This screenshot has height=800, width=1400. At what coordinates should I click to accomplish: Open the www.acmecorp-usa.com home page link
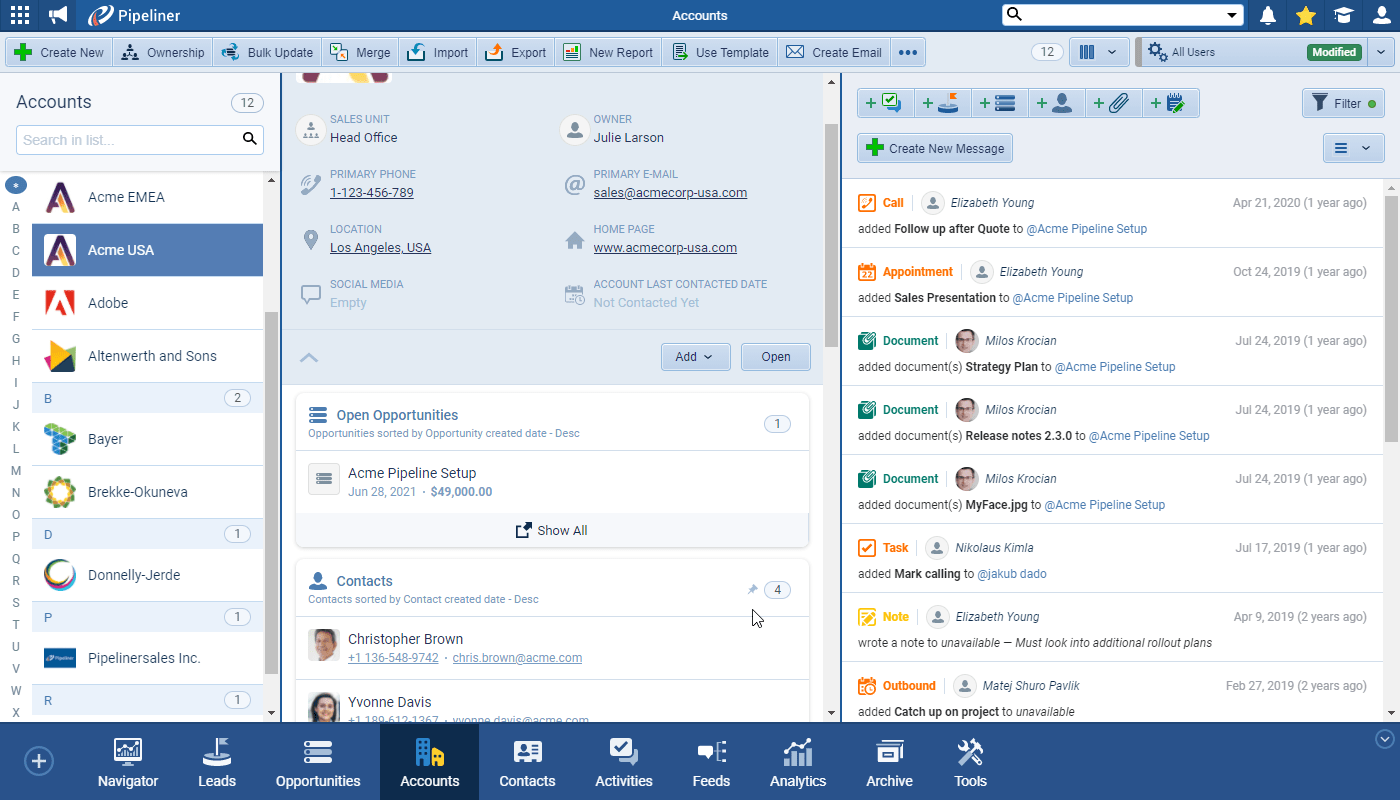665,247
